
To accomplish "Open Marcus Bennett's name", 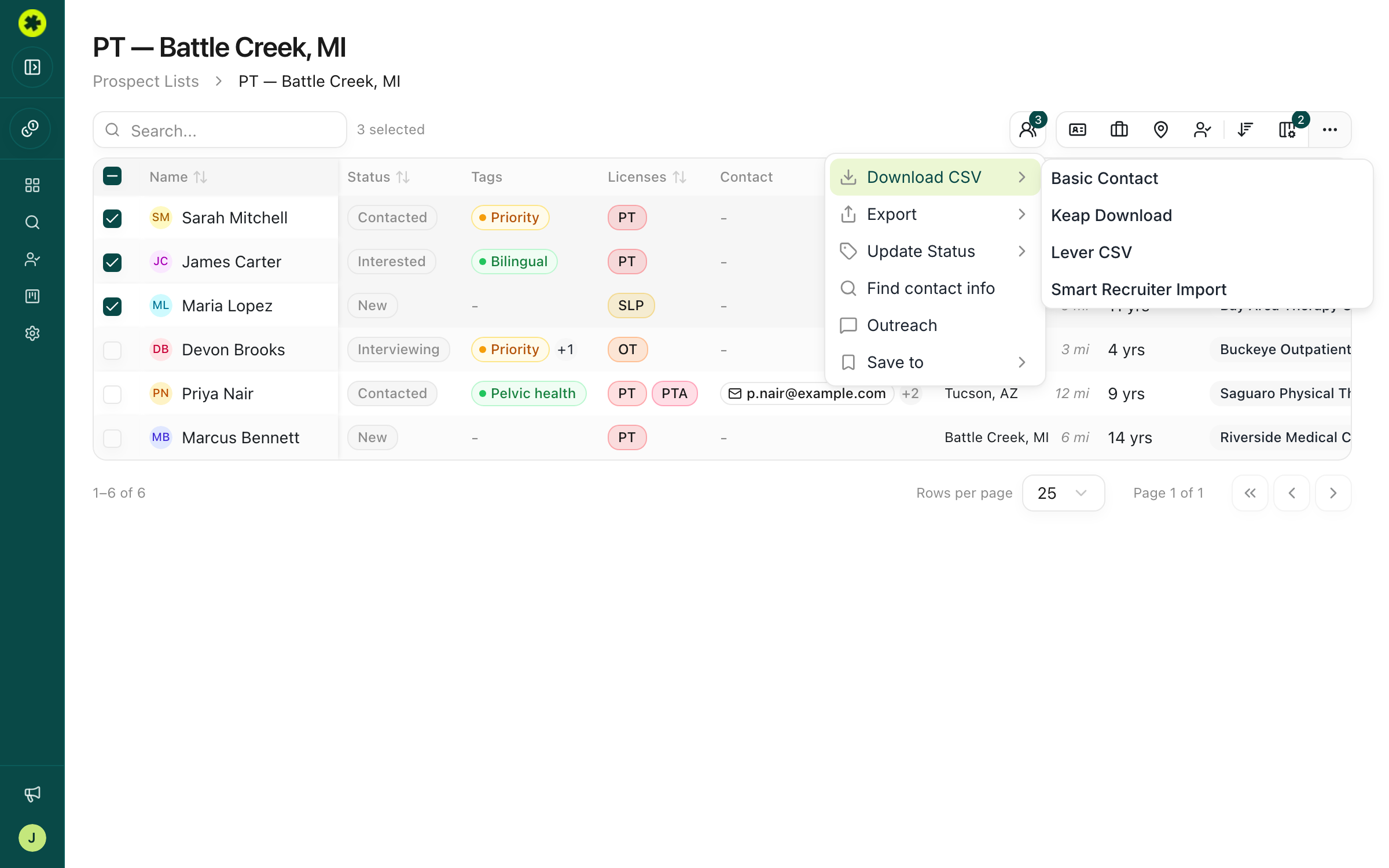I will (x=240, y=437).
